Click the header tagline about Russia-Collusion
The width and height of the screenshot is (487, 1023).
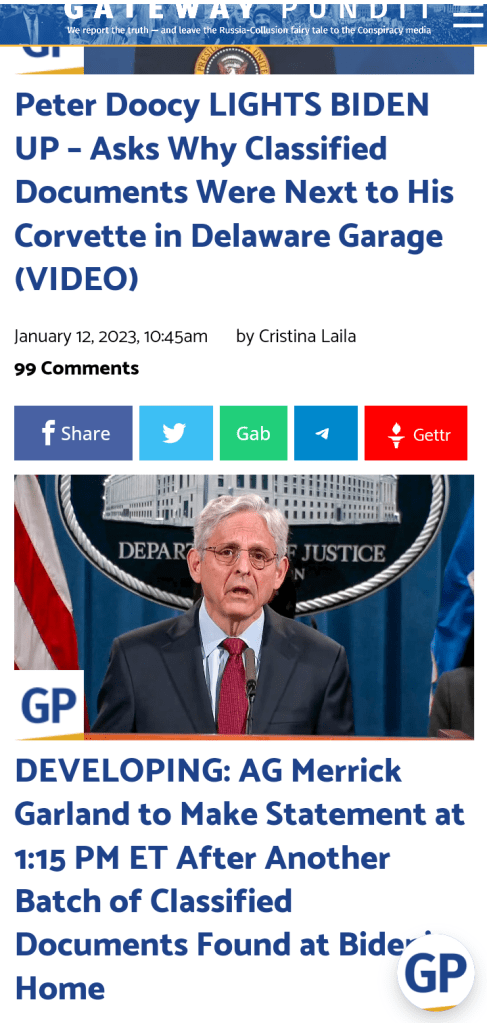248,30
